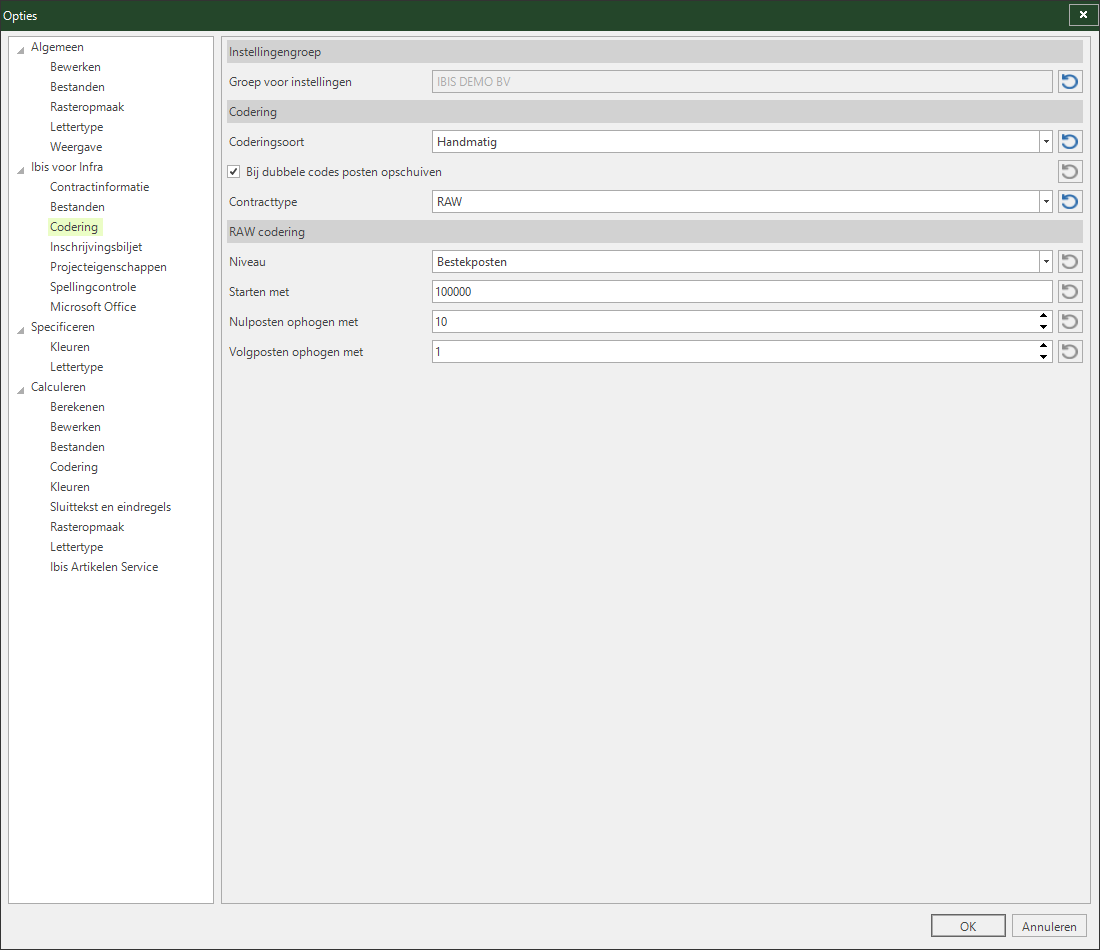The image size is (1100, 950).
Task: Open Berekenen under Calculeren
Action: tap(77, 407)
